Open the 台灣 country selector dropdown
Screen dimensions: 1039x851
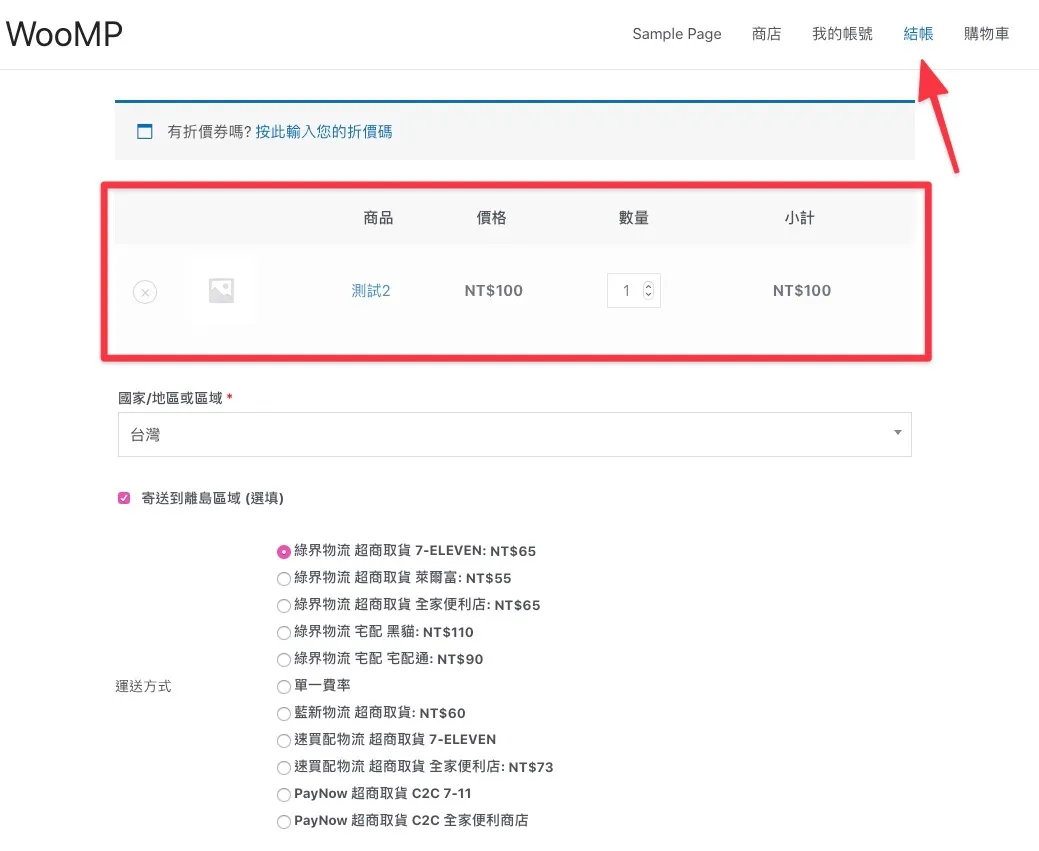point(514,434)
